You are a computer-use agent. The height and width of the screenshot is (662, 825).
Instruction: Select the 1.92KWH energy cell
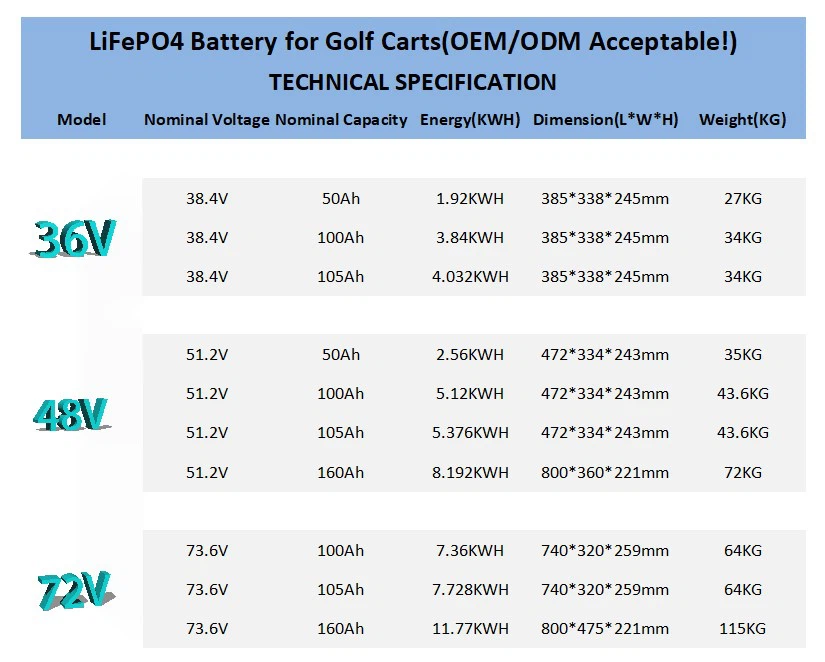(x=470, y=199)
